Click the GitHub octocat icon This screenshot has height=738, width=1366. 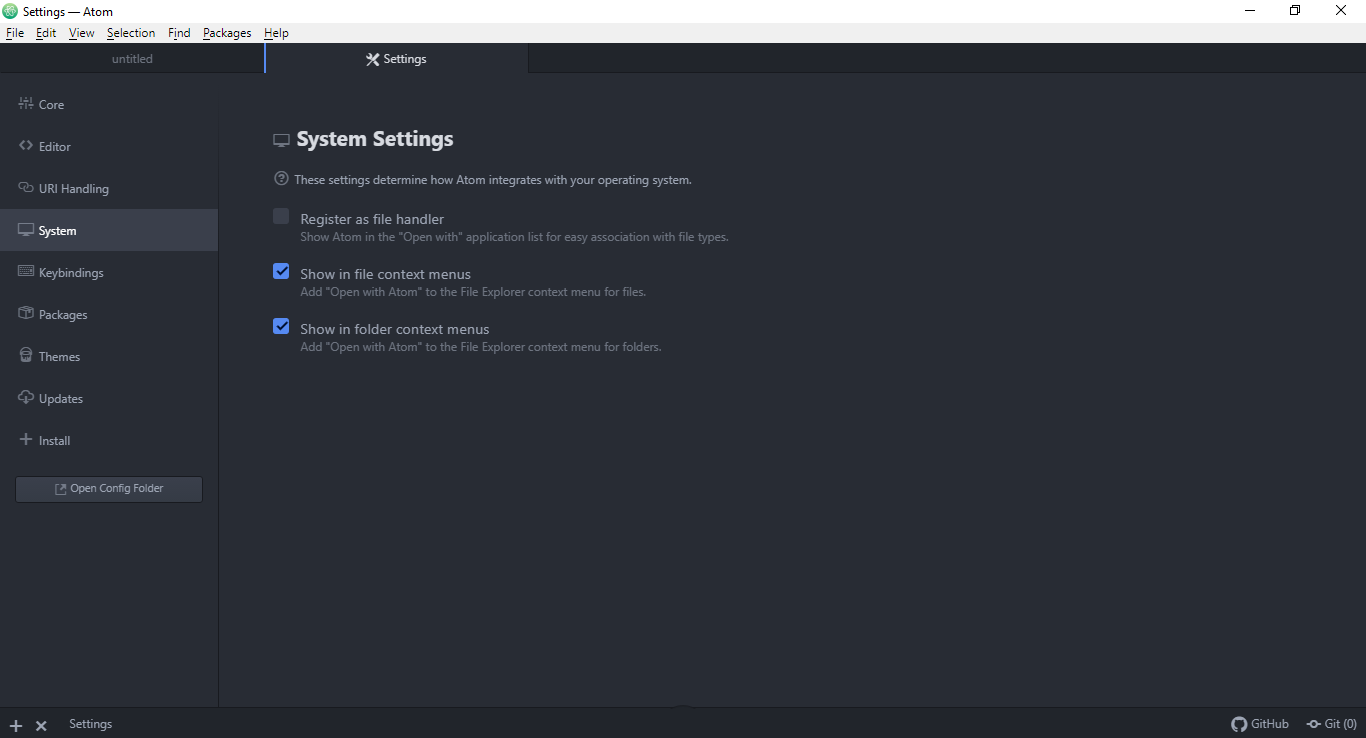click(1239, 724)
